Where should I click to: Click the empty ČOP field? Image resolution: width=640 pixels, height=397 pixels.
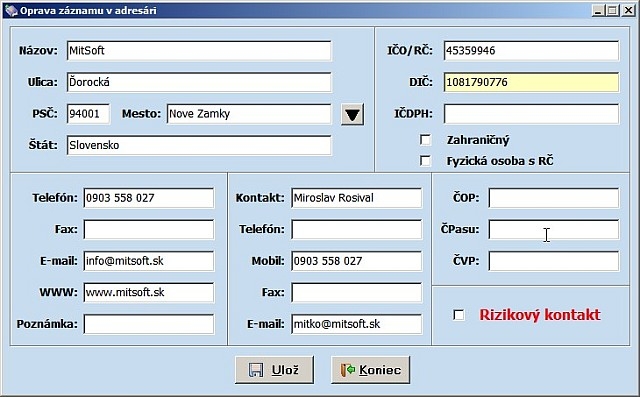tap(554, 198)
